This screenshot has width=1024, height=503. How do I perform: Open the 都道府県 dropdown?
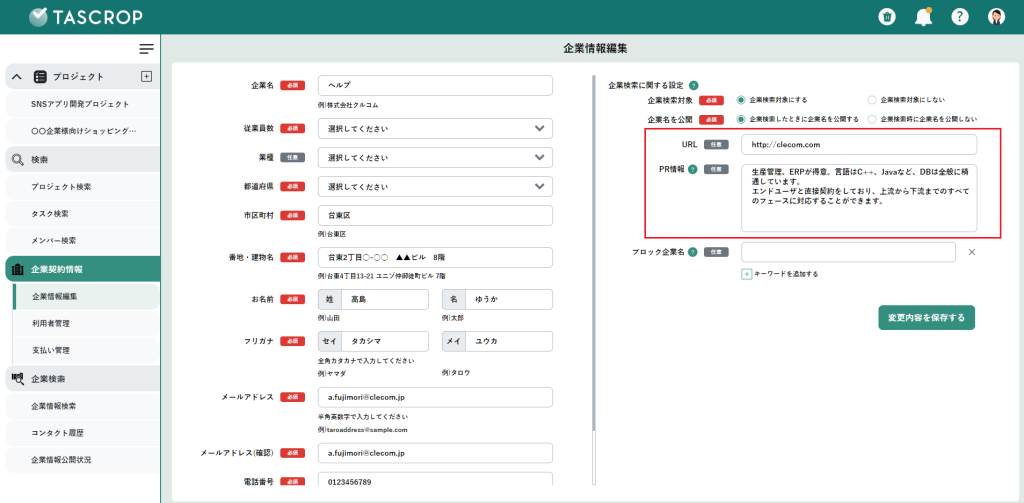pos(436,186)
